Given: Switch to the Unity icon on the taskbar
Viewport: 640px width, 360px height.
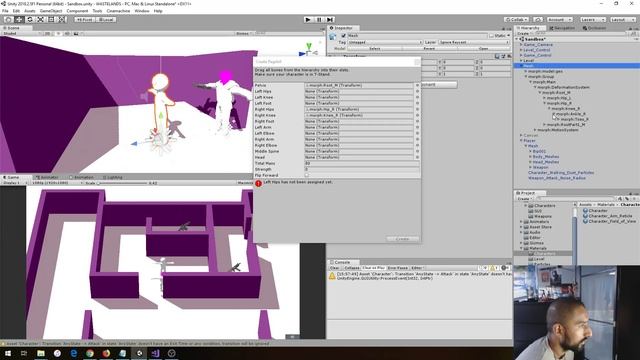Looking at the screenshot, I should pos(139,353).
